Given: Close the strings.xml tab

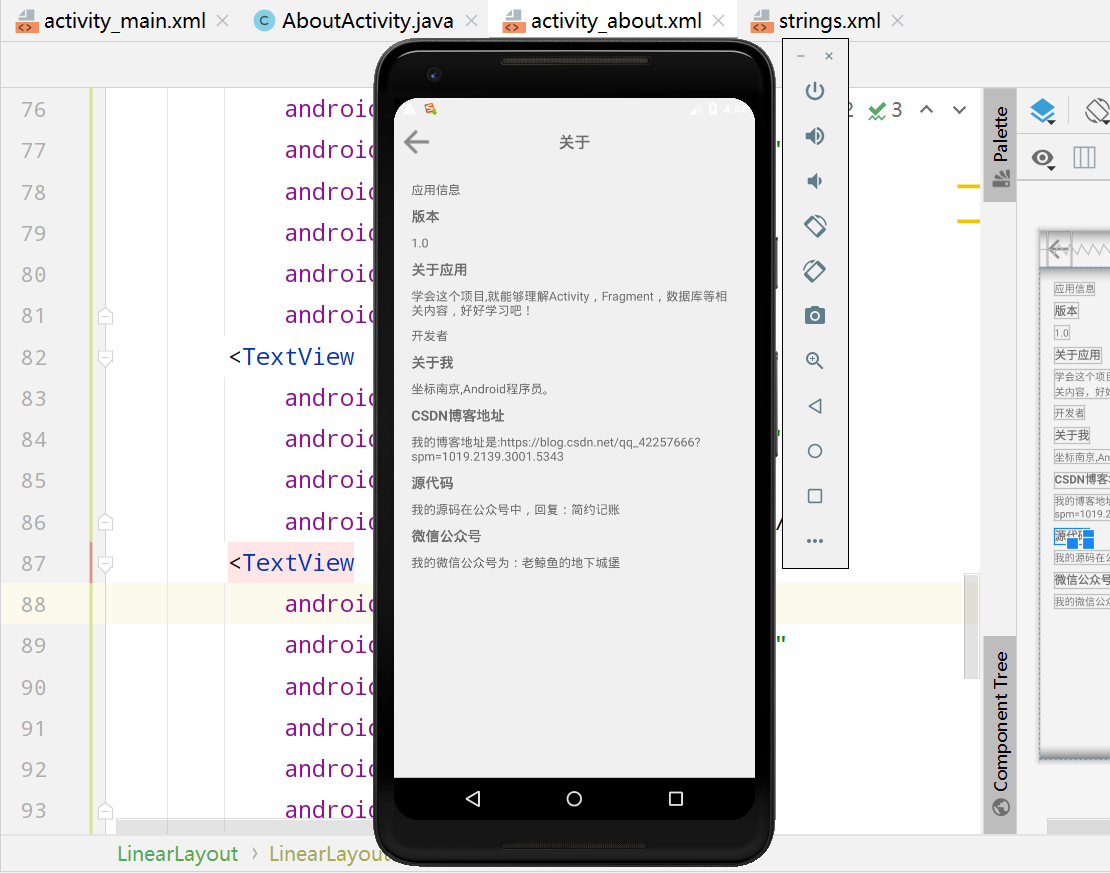Looking at the screenshot, I should pyautogui.click(x=898, y=21).
